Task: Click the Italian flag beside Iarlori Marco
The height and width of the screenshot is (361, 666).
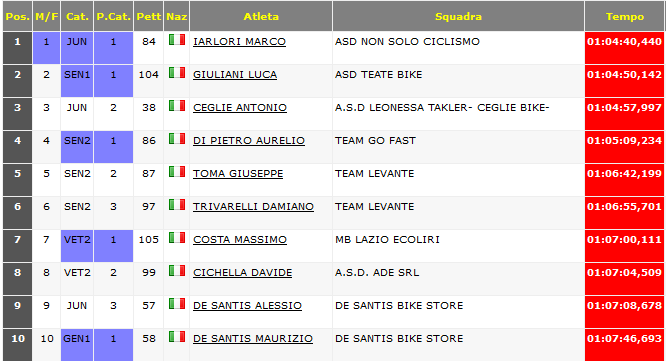Action: (x=177, y=40)
